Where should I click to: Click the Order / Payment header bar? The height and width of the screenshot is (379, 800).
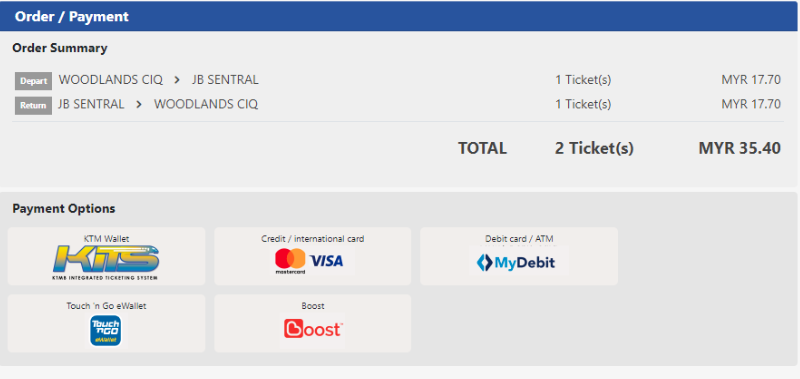point(400,16)
